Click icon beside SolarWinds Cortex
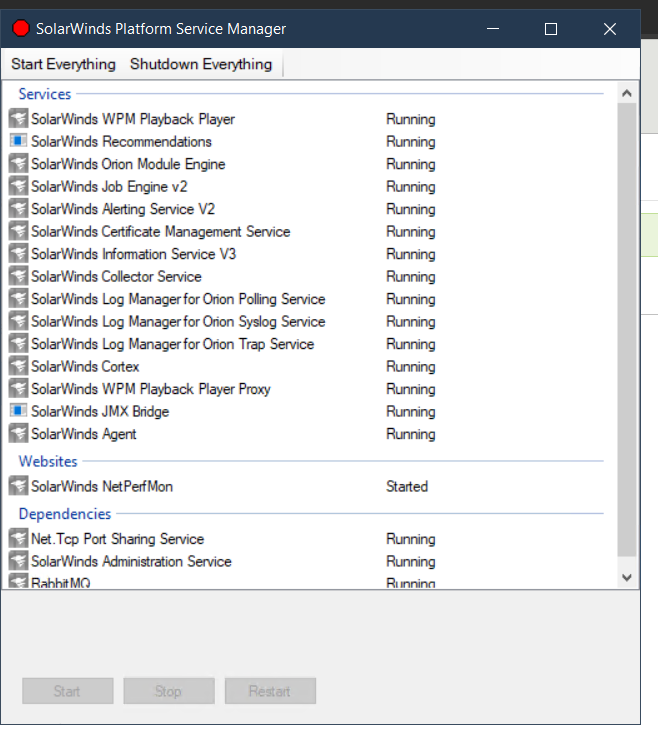 click(x=18, y=366)
